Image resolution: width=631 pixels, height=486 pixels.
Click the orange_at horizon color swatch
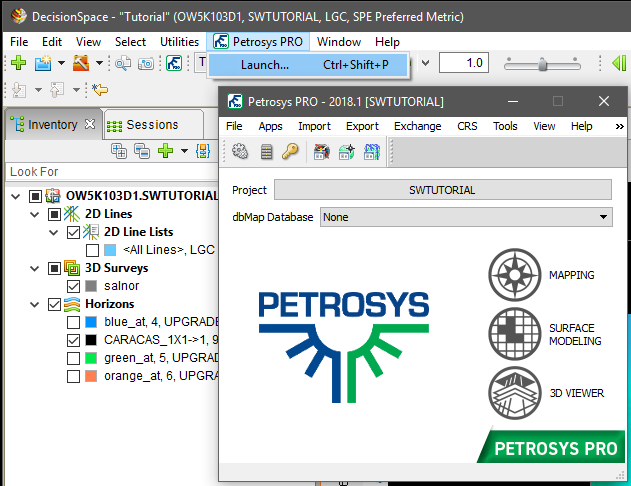click(92, 376)
